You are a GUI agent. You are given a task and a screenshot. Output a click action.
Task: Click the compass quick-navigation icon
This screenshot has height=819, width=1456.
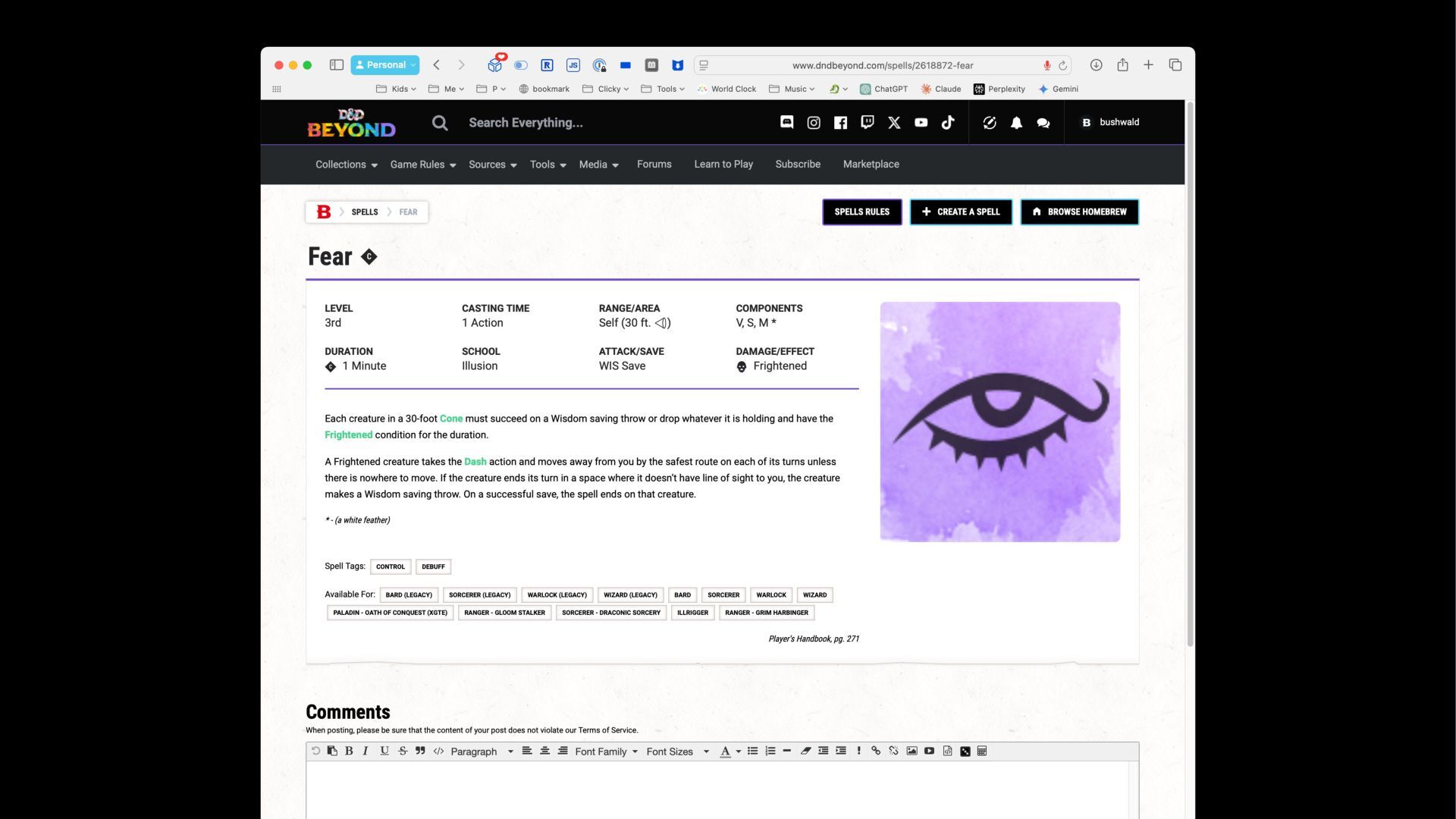[x=990, y=123]
